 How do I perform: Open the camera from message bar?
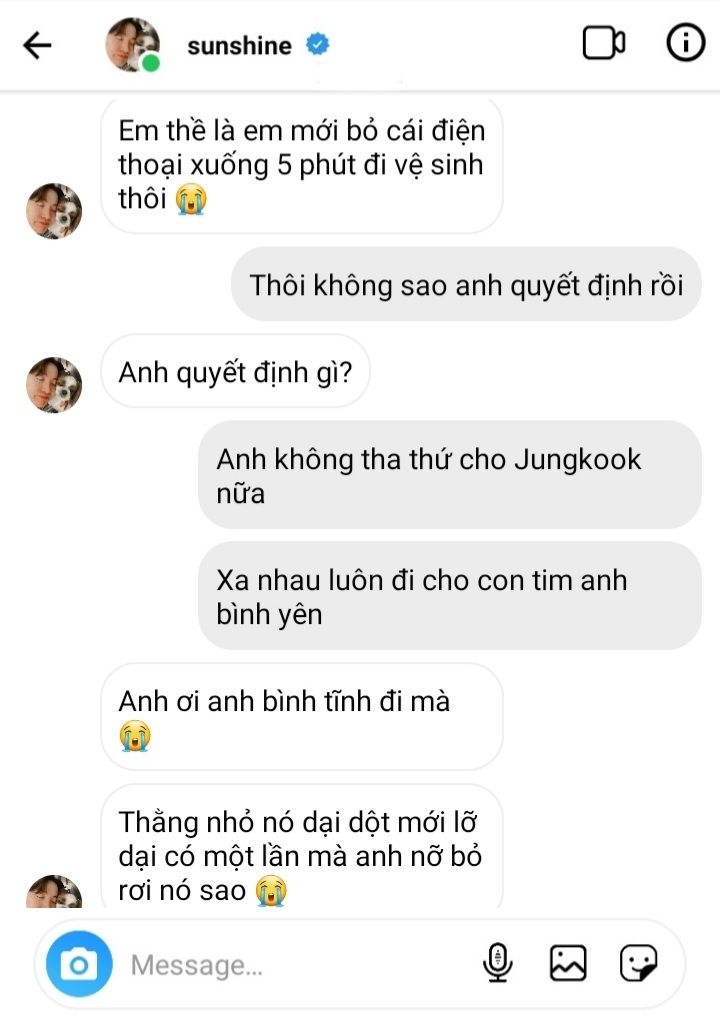[x=78, y=965]
